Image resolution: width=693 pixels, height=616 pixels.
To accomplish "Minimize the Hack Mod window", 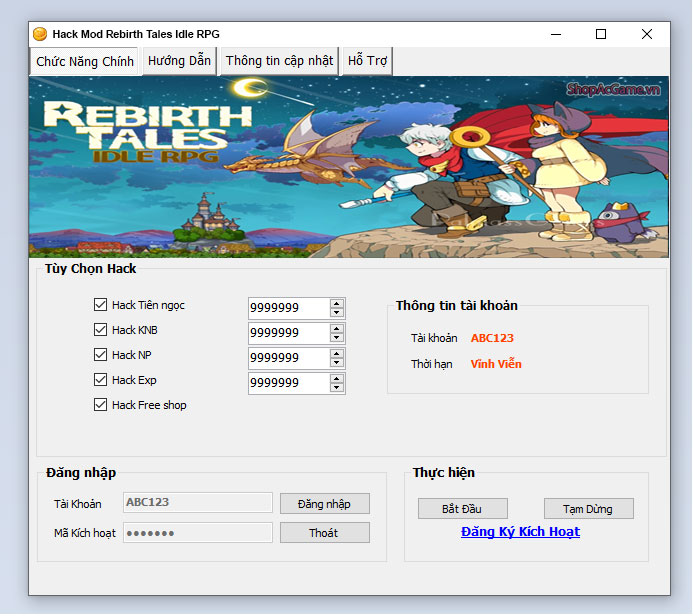I will 556,34.
